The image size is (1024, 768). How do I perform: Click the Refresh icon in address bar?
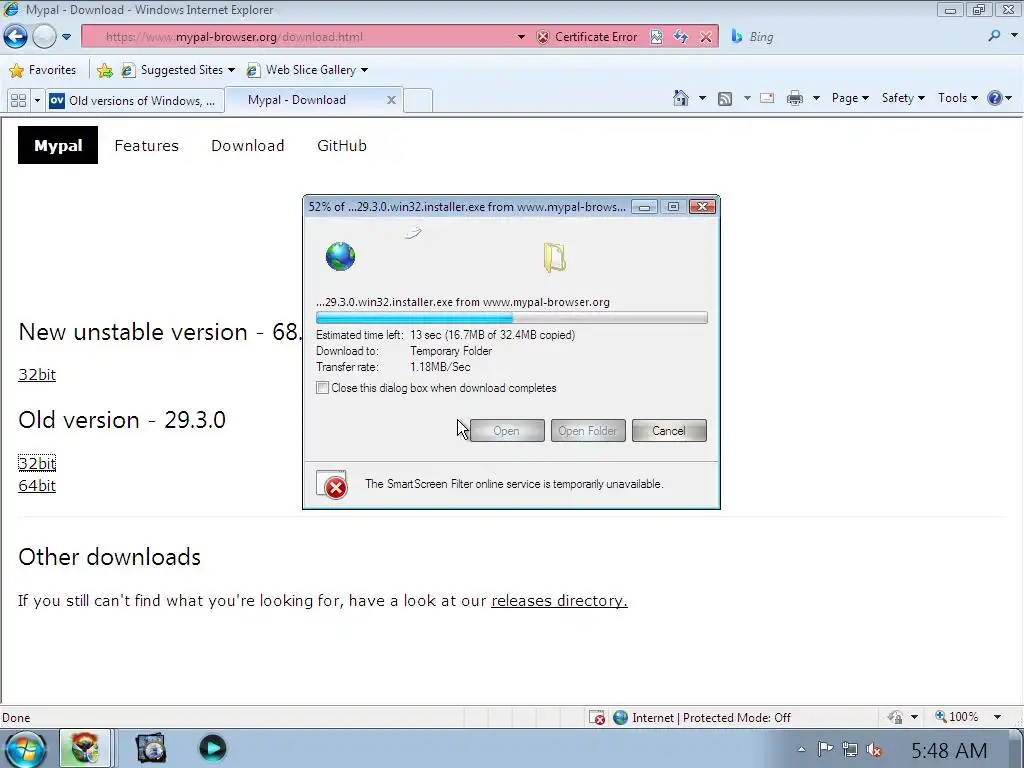680,37
